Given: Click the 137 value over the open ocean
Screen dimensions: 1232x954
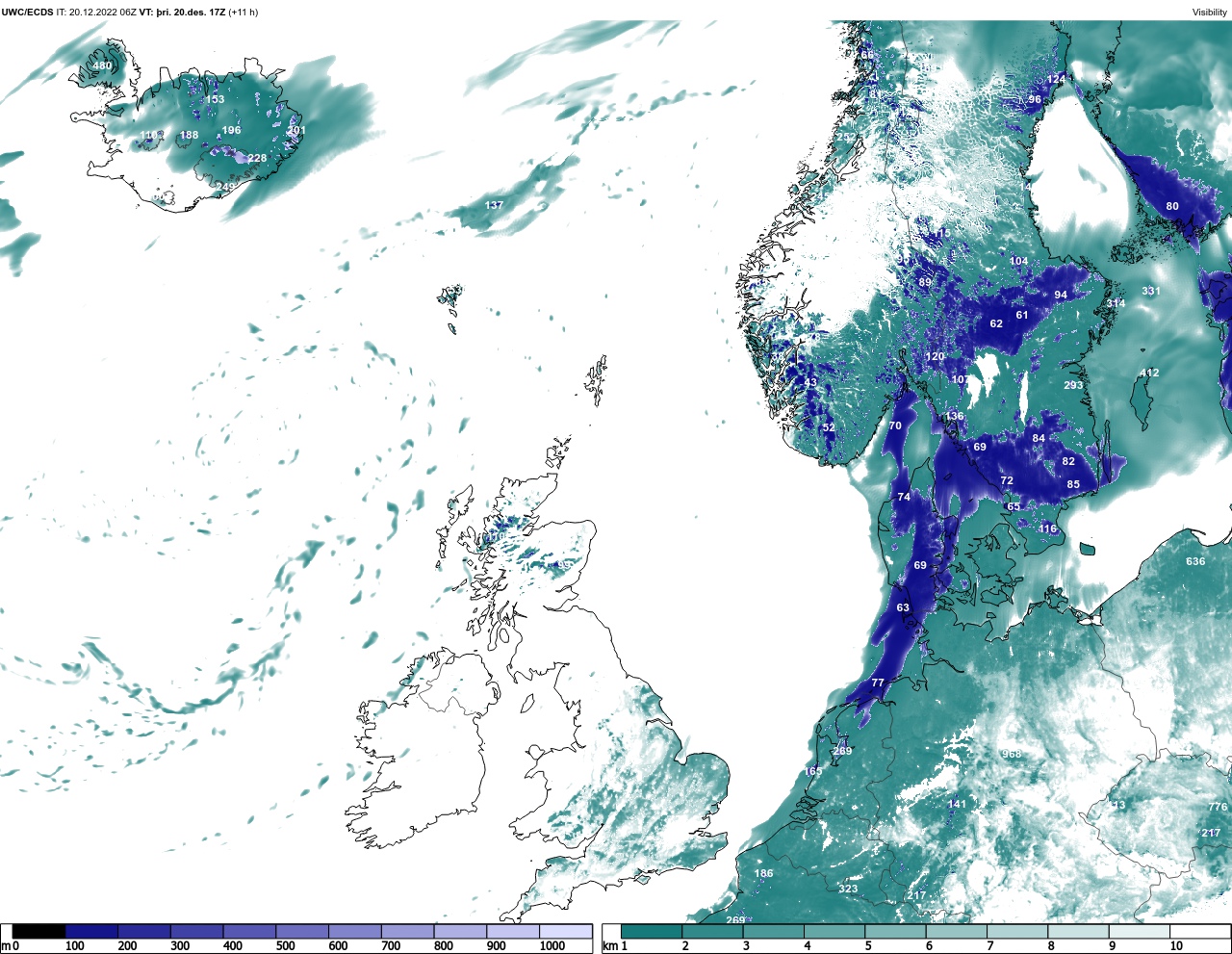Looking at the screenshot, I should 494,205.
